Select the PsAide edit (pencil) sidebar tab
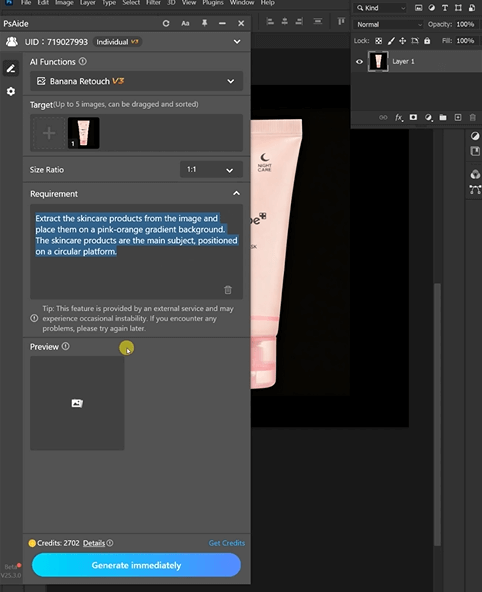Image resolution: width=482 pixels, height=592 pixels. pos(11,68)
